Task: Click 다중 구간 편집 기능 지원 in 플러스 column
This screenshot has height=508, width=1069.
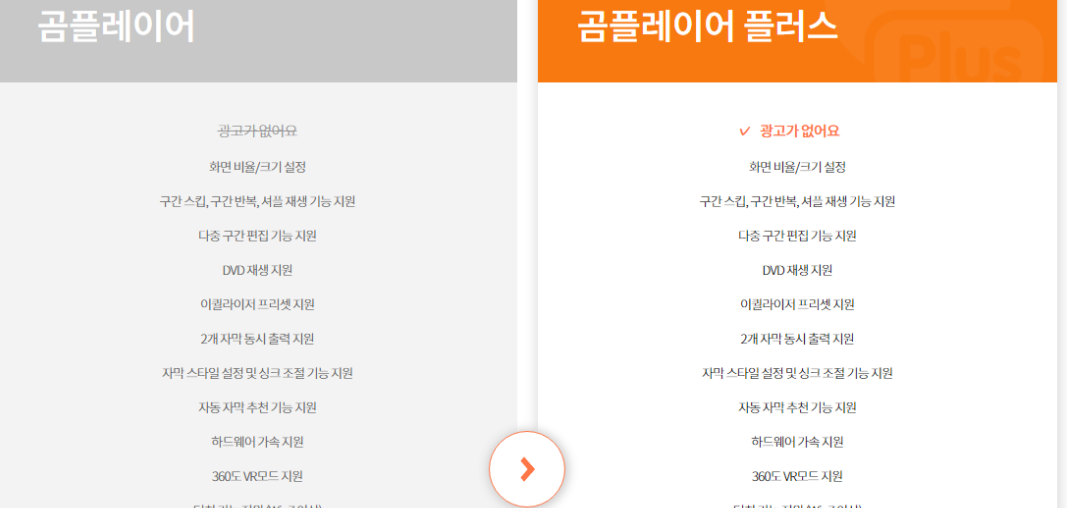Action: (797, 236)
